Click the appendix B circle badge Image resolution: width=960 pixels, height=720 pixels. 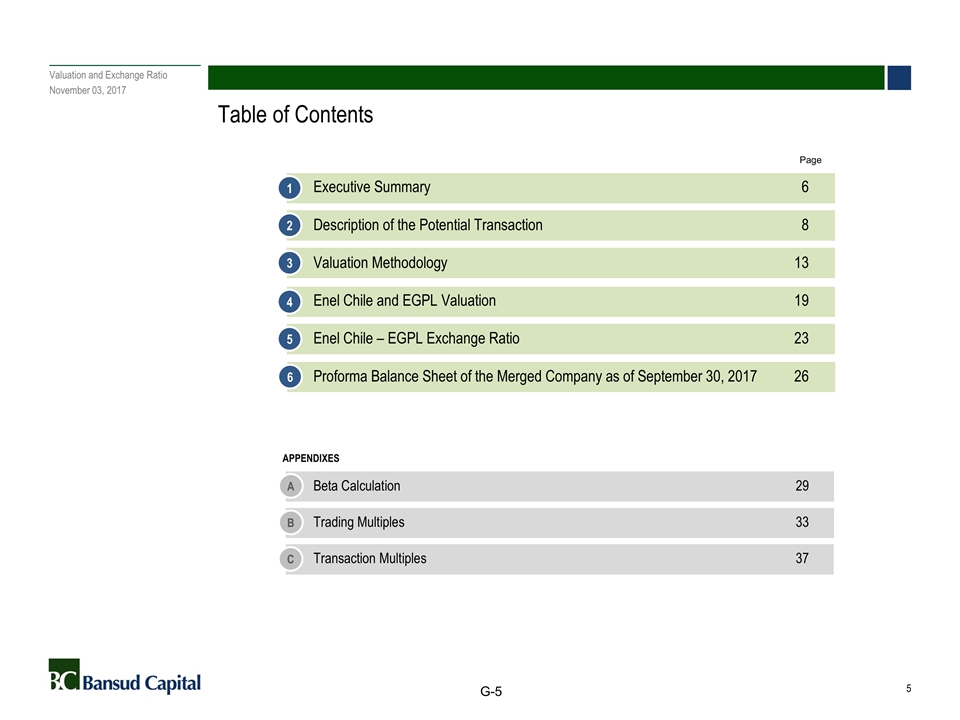291,523
